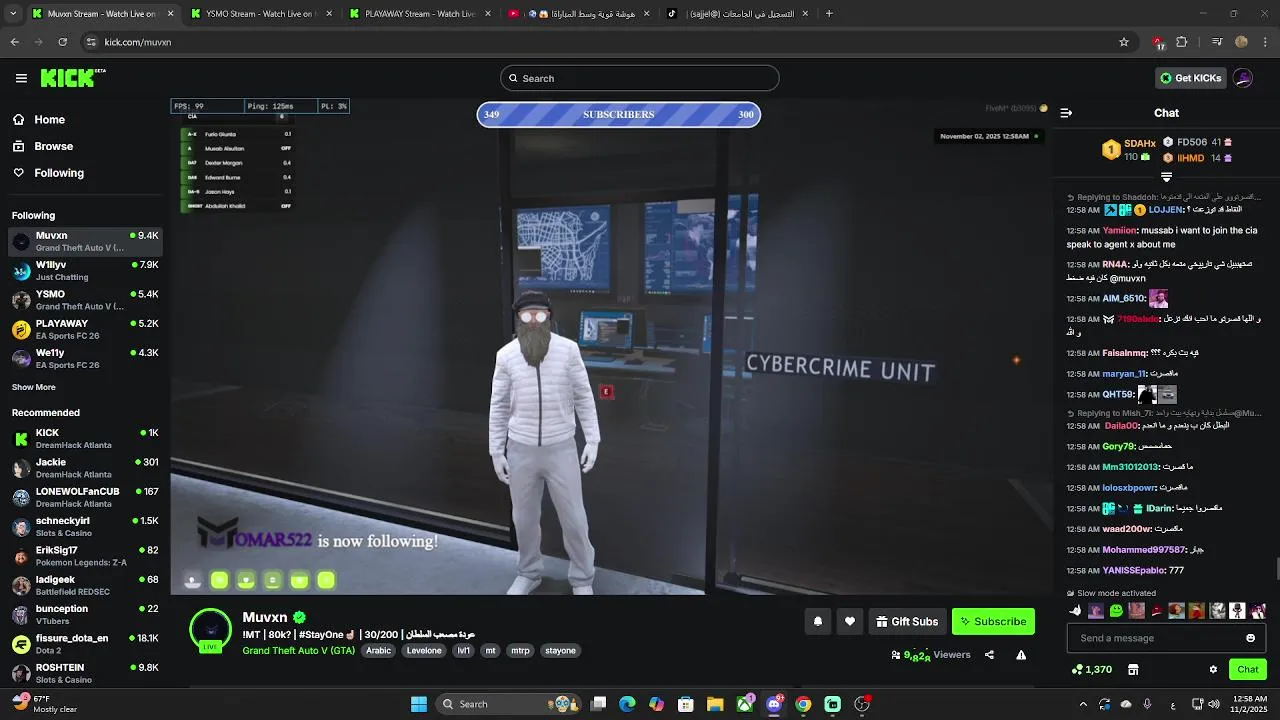1280x720 pixels.
Task: Open Discord from the taskbar
Action: click(x=774, y=704)
